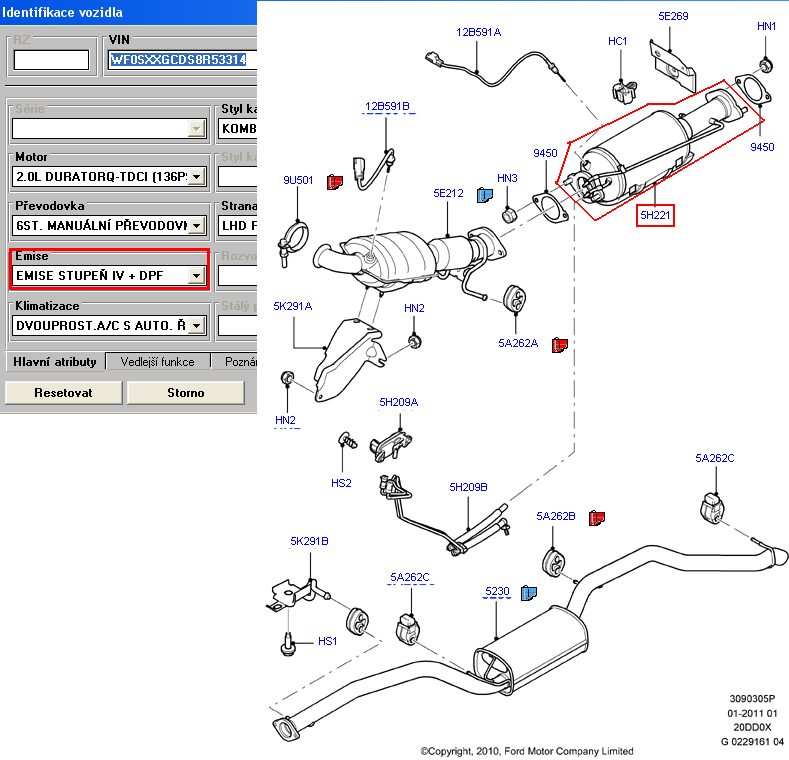Select the Hlavní atributy tab
The image size is (789, 760).
(x=54, y=362)
